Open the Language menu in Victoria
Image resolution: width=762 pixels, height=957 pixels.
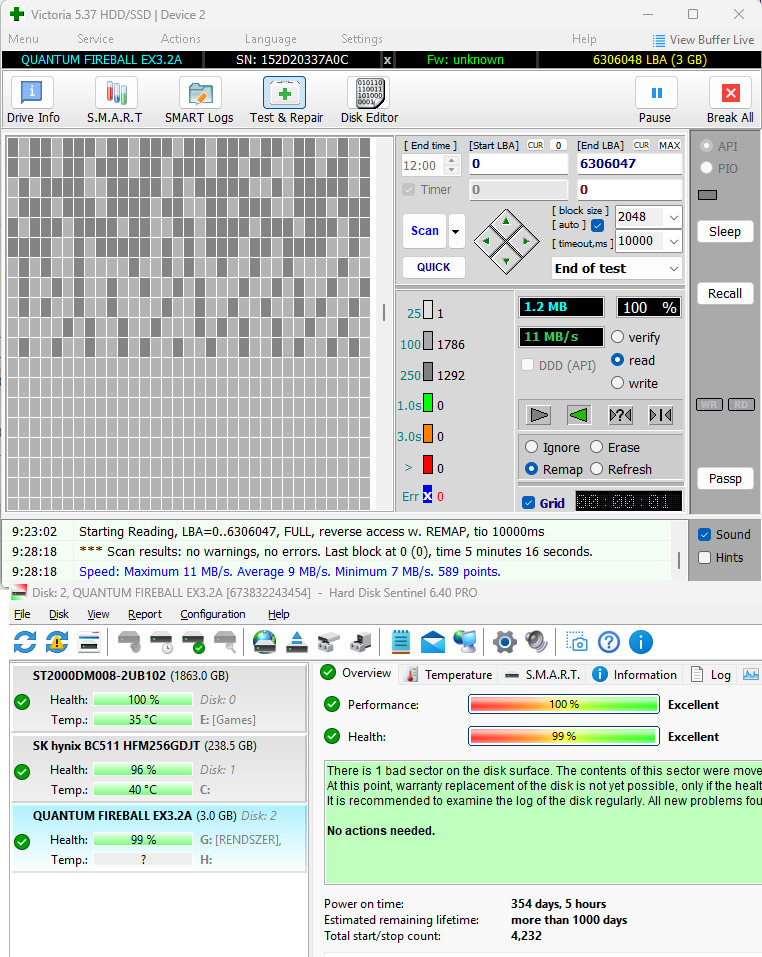tap(270, 39)
